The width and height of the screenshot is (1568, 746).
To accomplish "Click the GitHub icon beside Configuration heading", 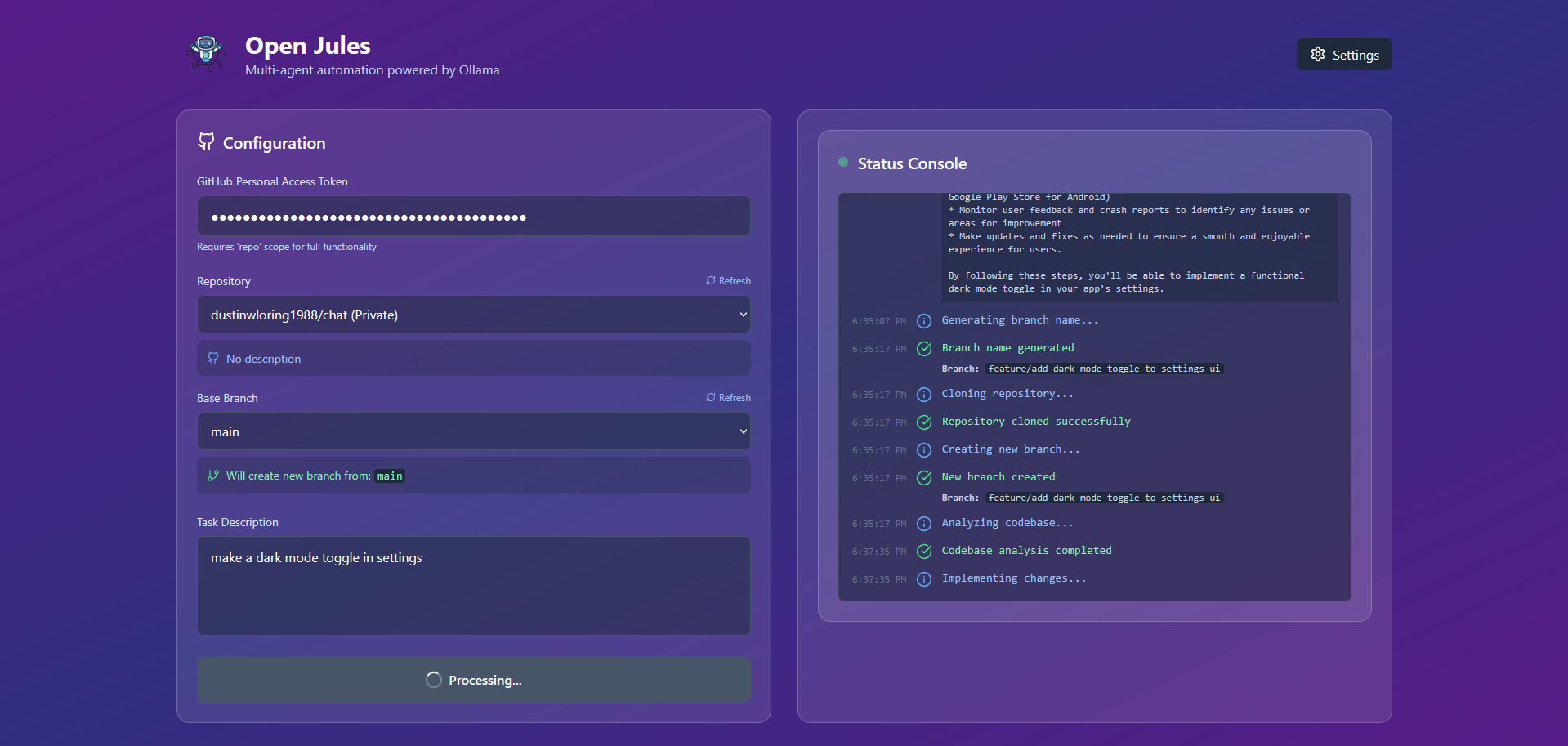I will coord(206,142).
